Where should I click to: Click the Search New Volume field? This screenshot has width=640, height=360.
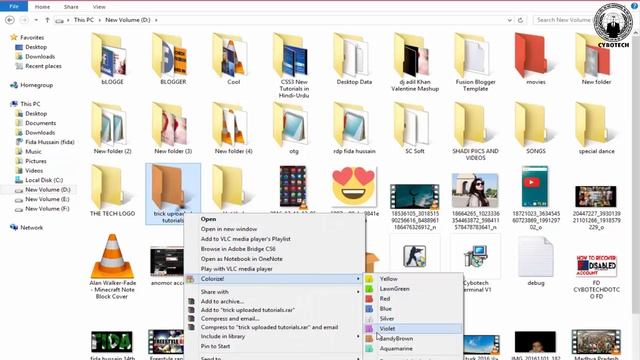(x=565, y=20)
